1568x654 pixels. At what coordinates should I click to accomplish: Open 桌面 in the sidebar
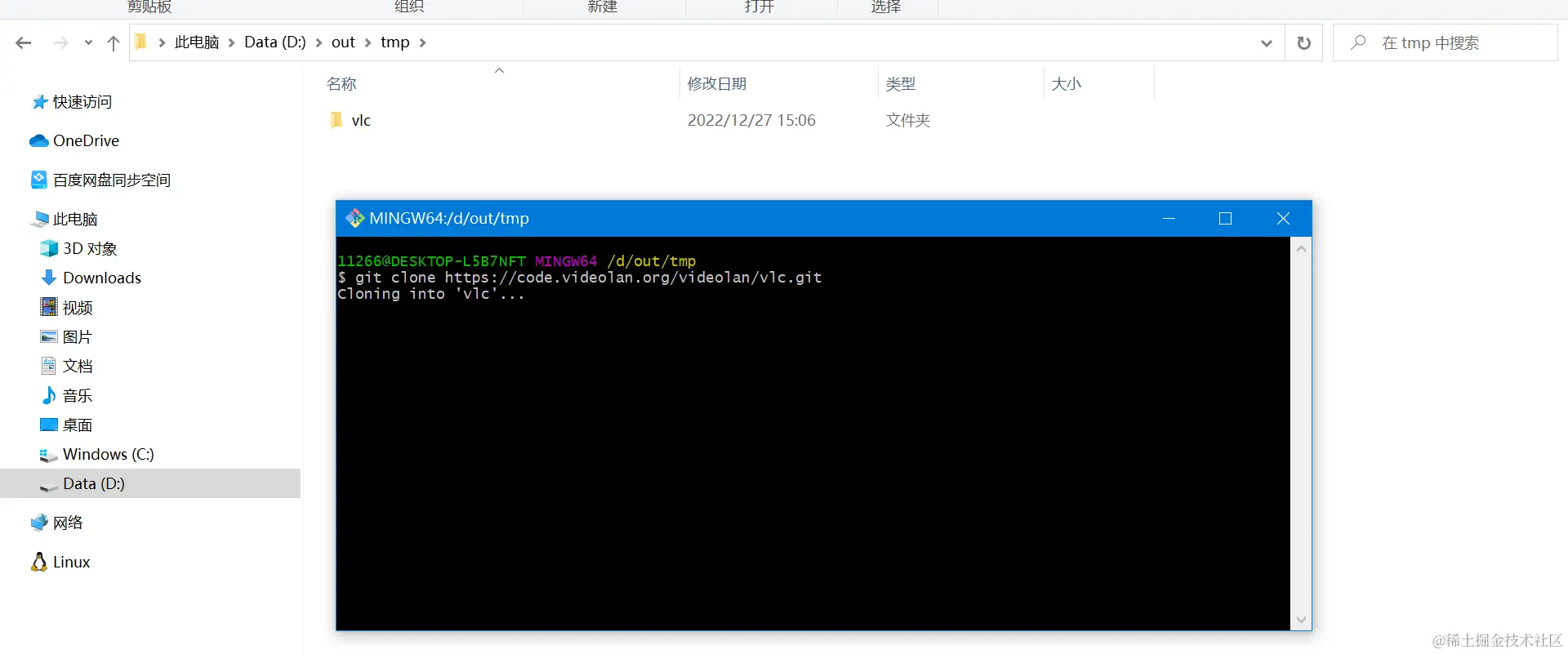coord(78,425)
